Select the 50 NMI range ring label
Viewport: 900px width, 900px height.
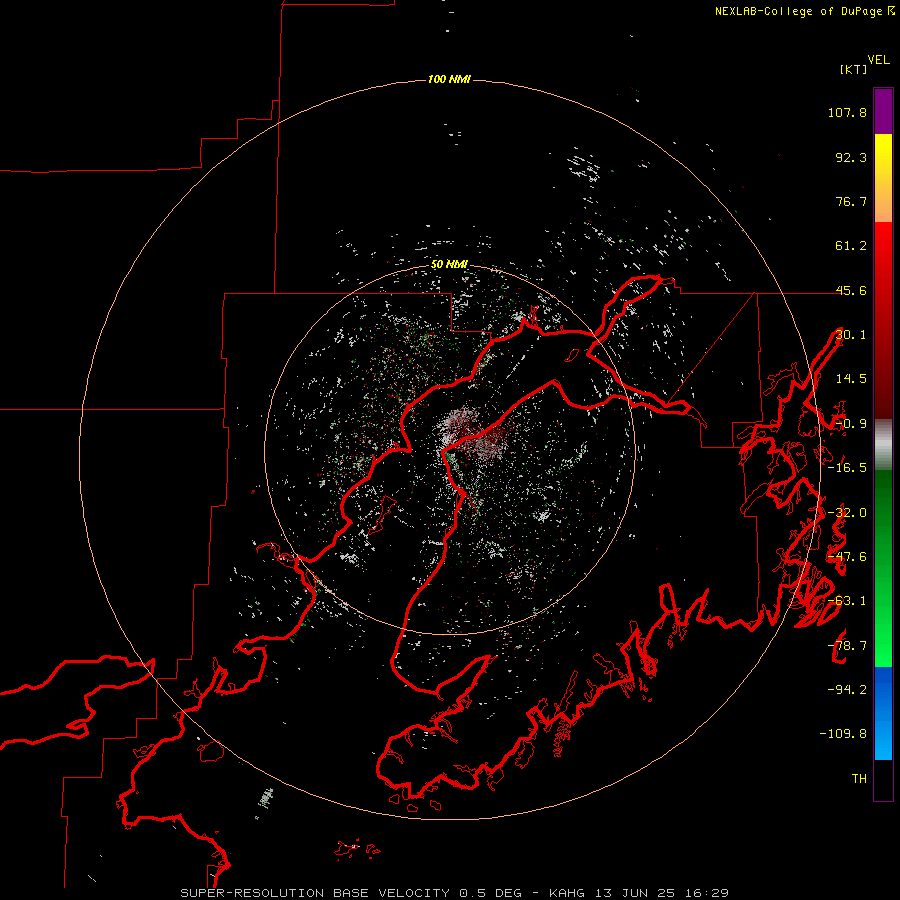pyautogui.click(x=449, y=264)
